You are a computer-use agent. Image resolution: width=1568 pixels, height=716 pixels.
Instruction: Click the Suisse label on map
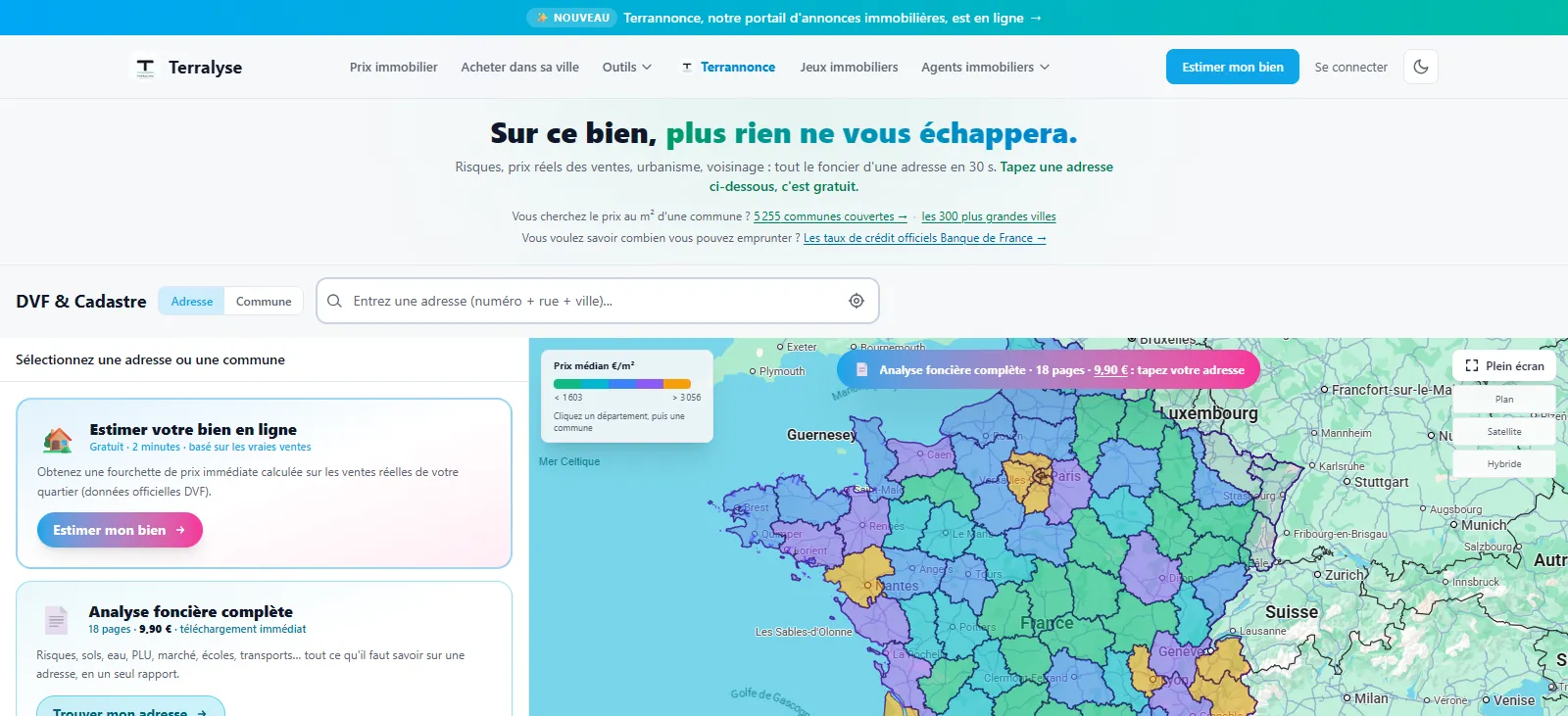pos(1292,612)
